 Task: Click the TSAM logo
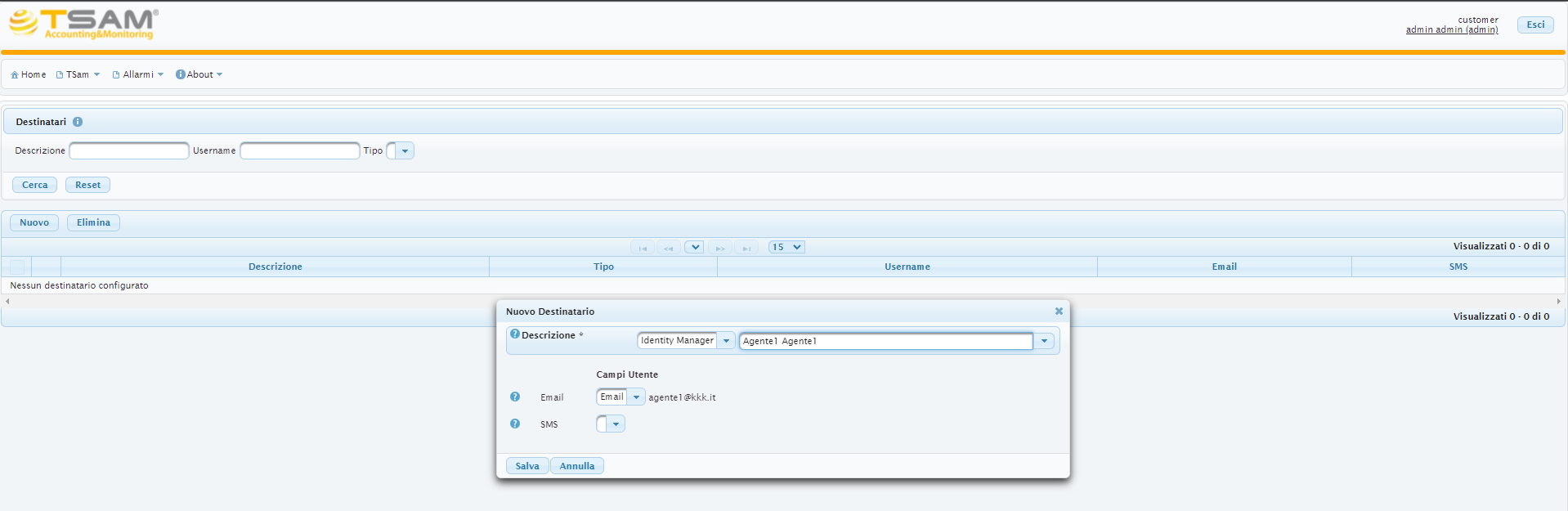(83, 24)
